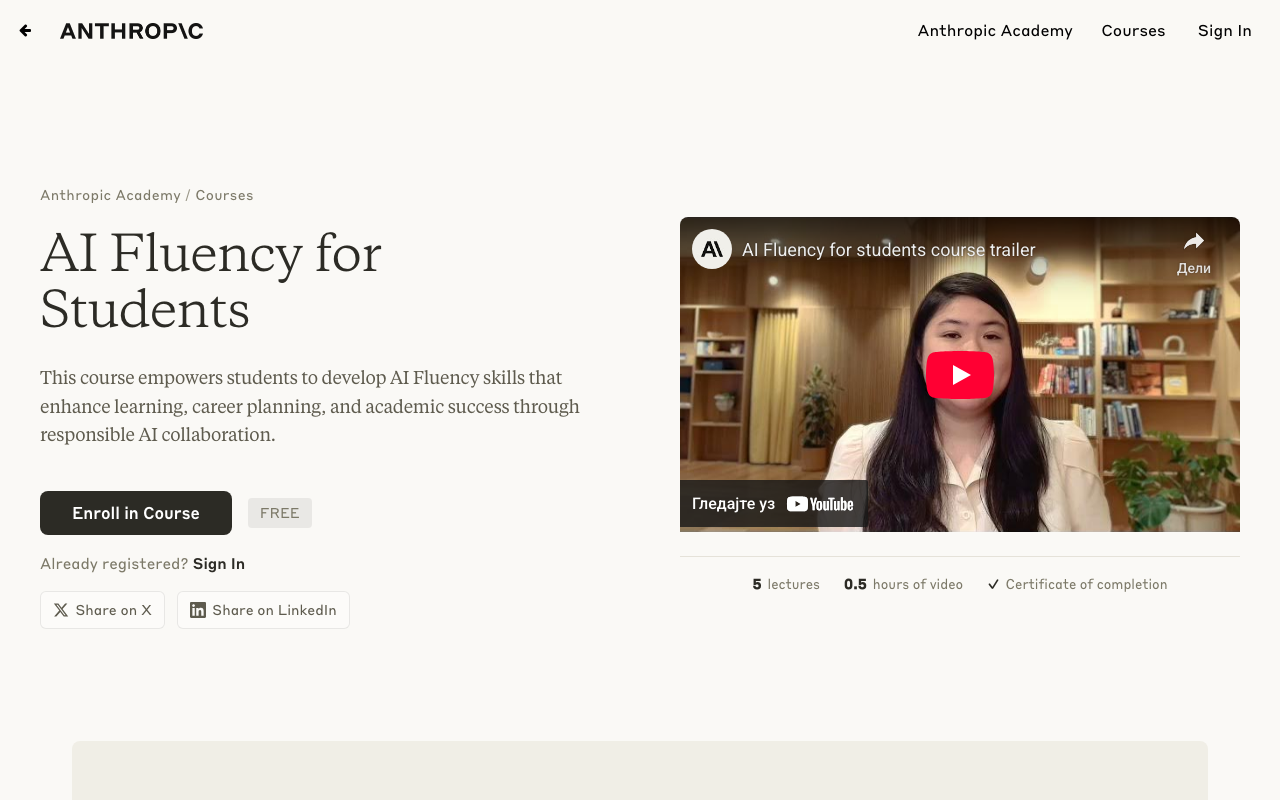Click the YouTube logo in video
This screenshot has width=1280, height=800.
(x=820, y=504)
